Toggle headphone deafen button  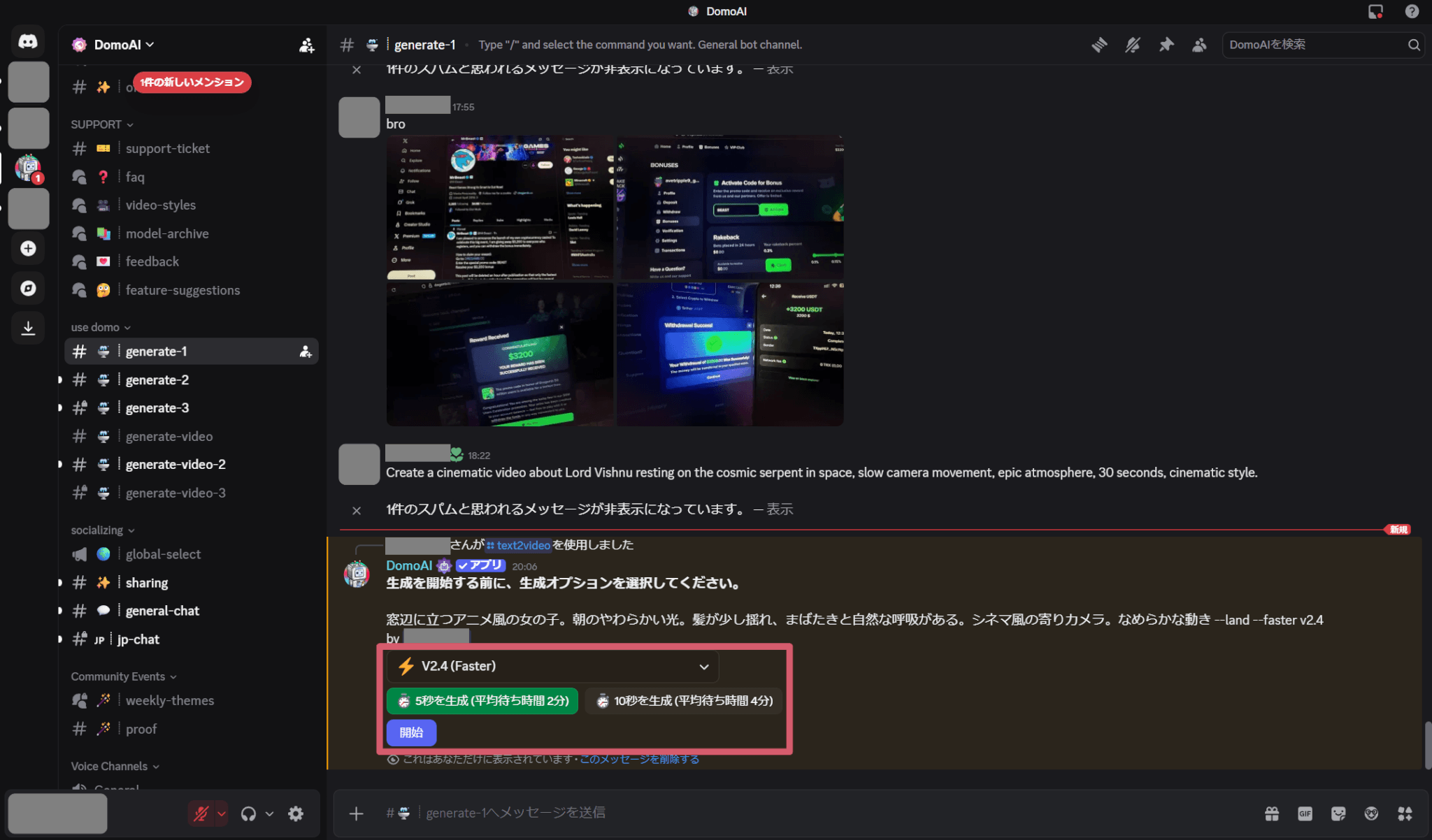[x=248, y=813]
